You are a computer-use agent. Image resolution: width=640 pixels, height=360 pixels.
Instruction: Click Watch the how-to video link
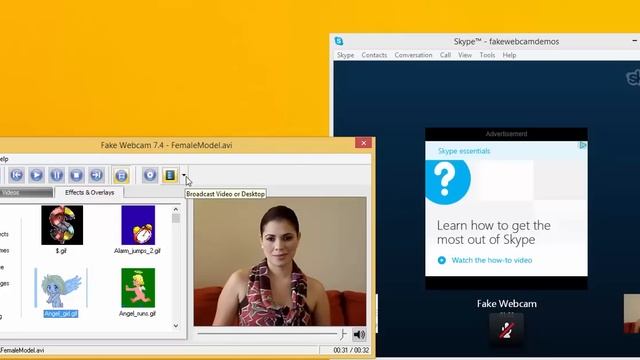click(x=491, y=260)
